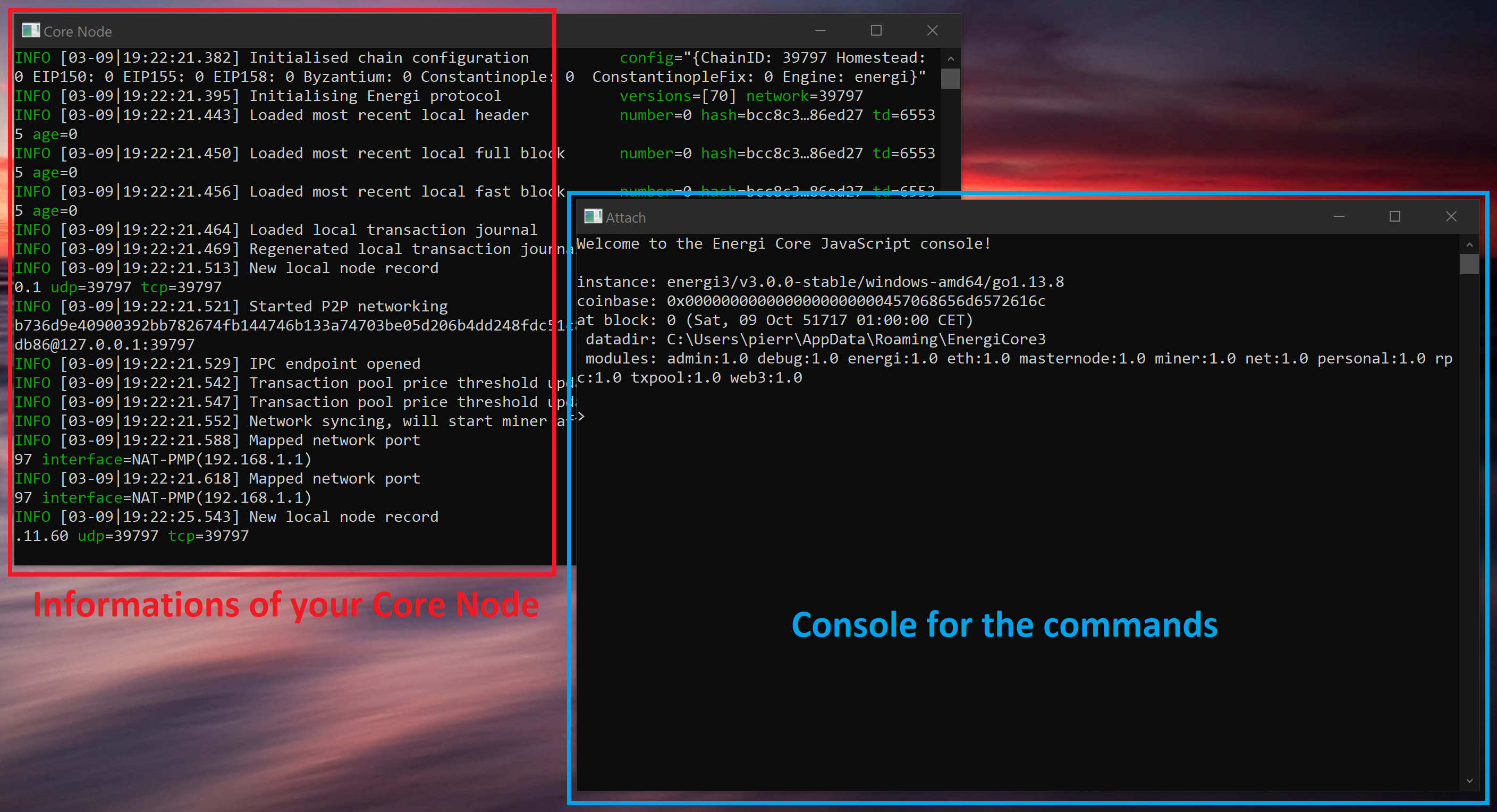Image resolution: width=1497 pixels, height=812 pixels.
Task: Click 'Mapped network port' at 19:22:21.588
Action: 335,441
